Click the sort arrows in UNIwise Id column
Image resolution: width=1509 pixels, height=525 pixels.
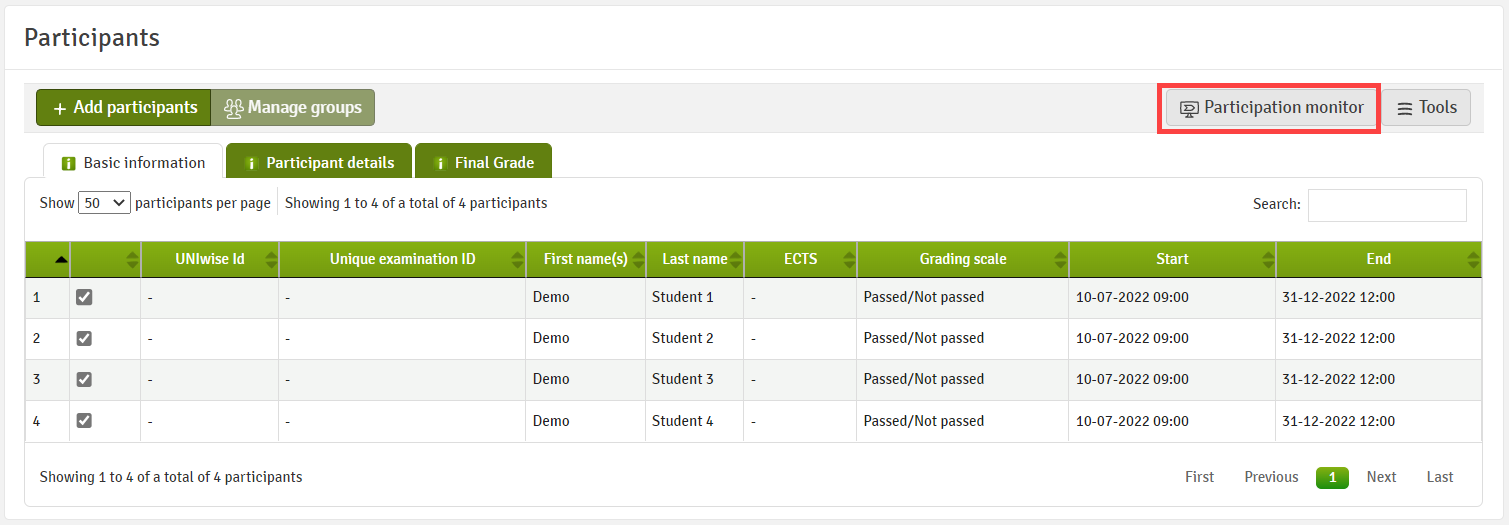[x=270, y=260]
